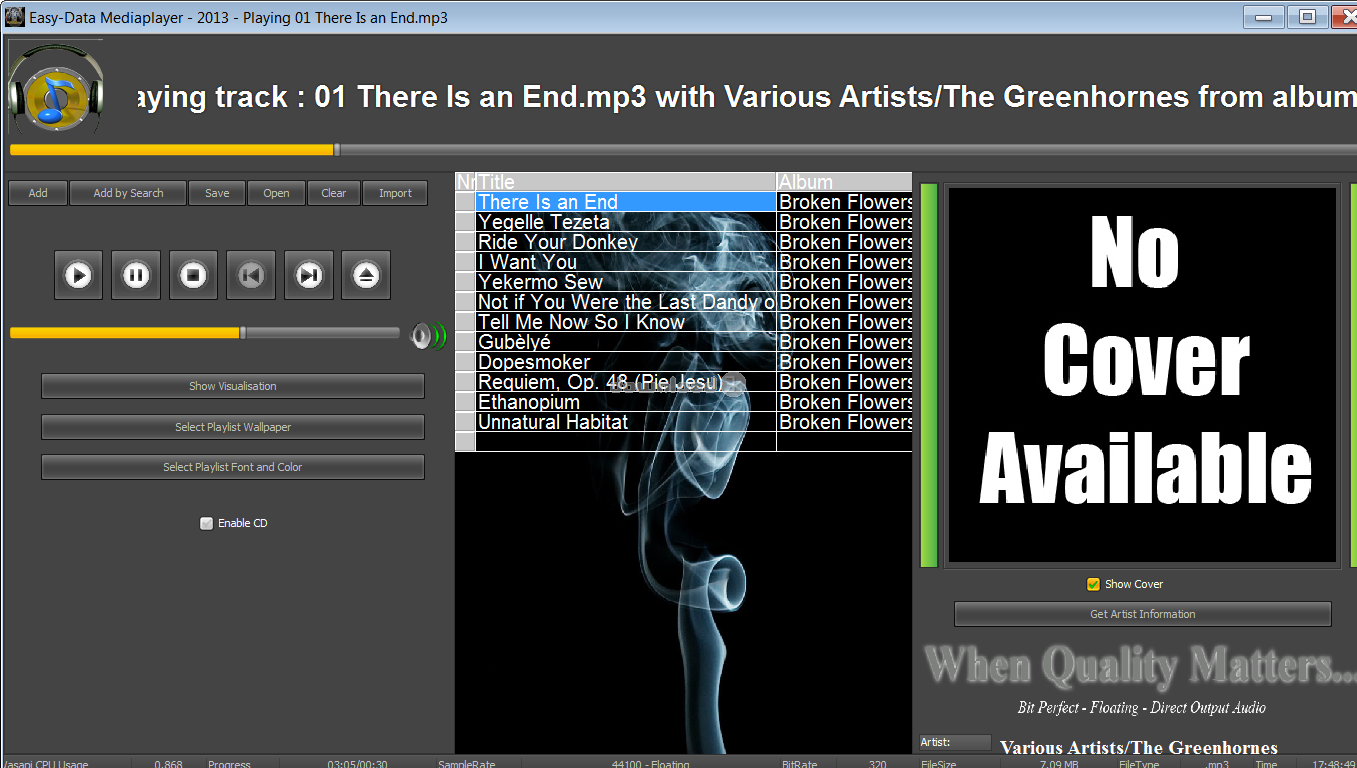Toggle the Enable CD checkbox

[207, 523]
